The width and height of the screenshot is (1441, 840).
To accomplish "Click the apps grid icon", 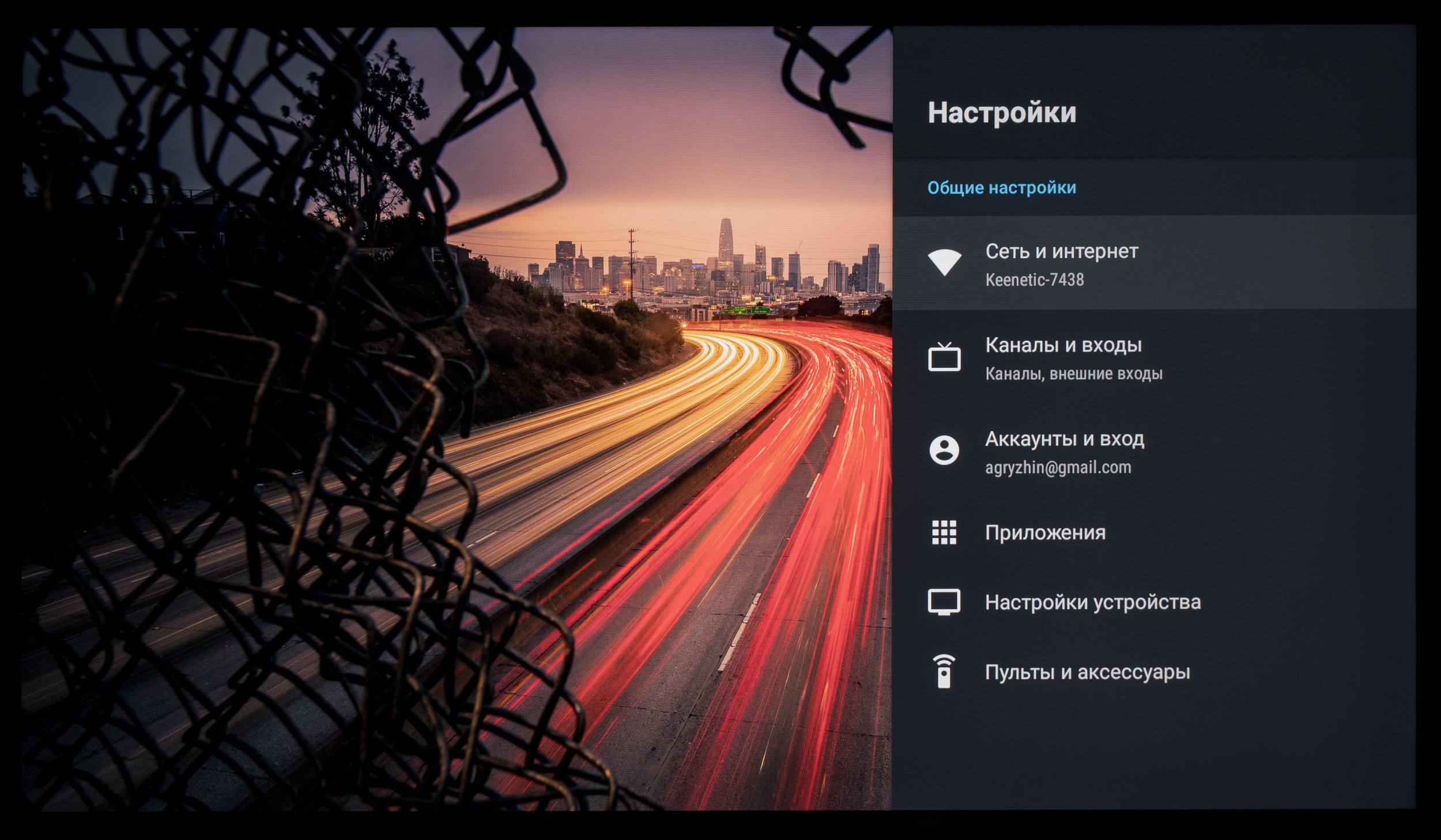I will click(944, 532).
